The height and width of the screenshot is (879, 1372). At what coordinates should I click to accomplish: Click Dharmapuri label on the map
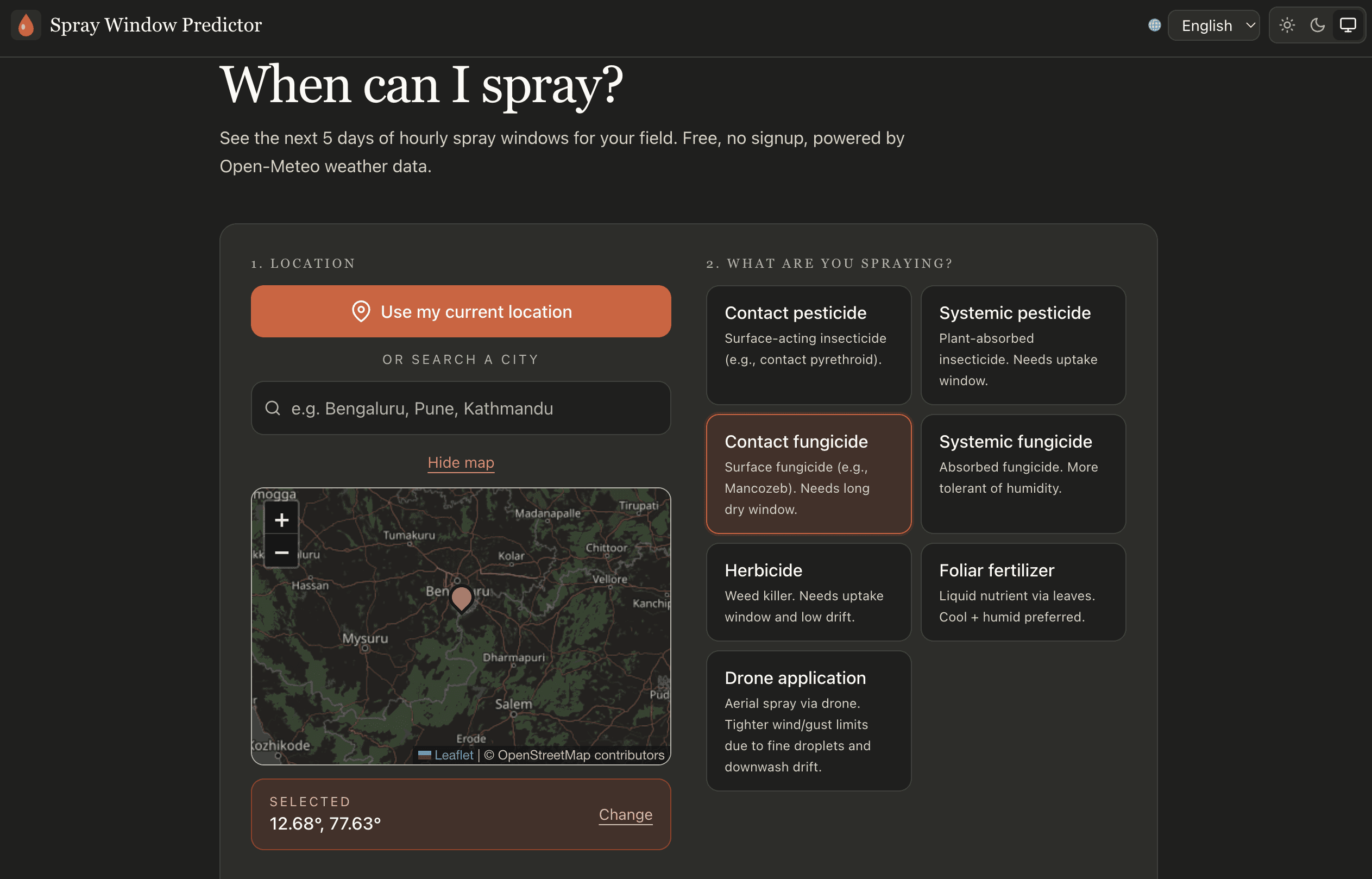(513, 657)
